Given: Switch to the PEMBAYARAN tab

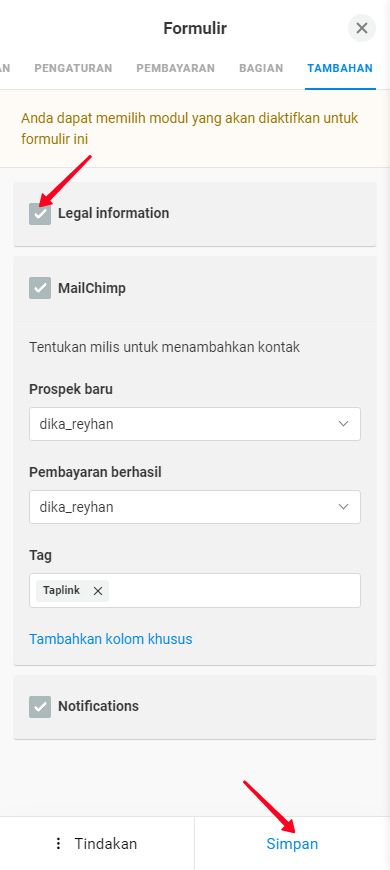Looking at the screenshot, I should (175, 68).
